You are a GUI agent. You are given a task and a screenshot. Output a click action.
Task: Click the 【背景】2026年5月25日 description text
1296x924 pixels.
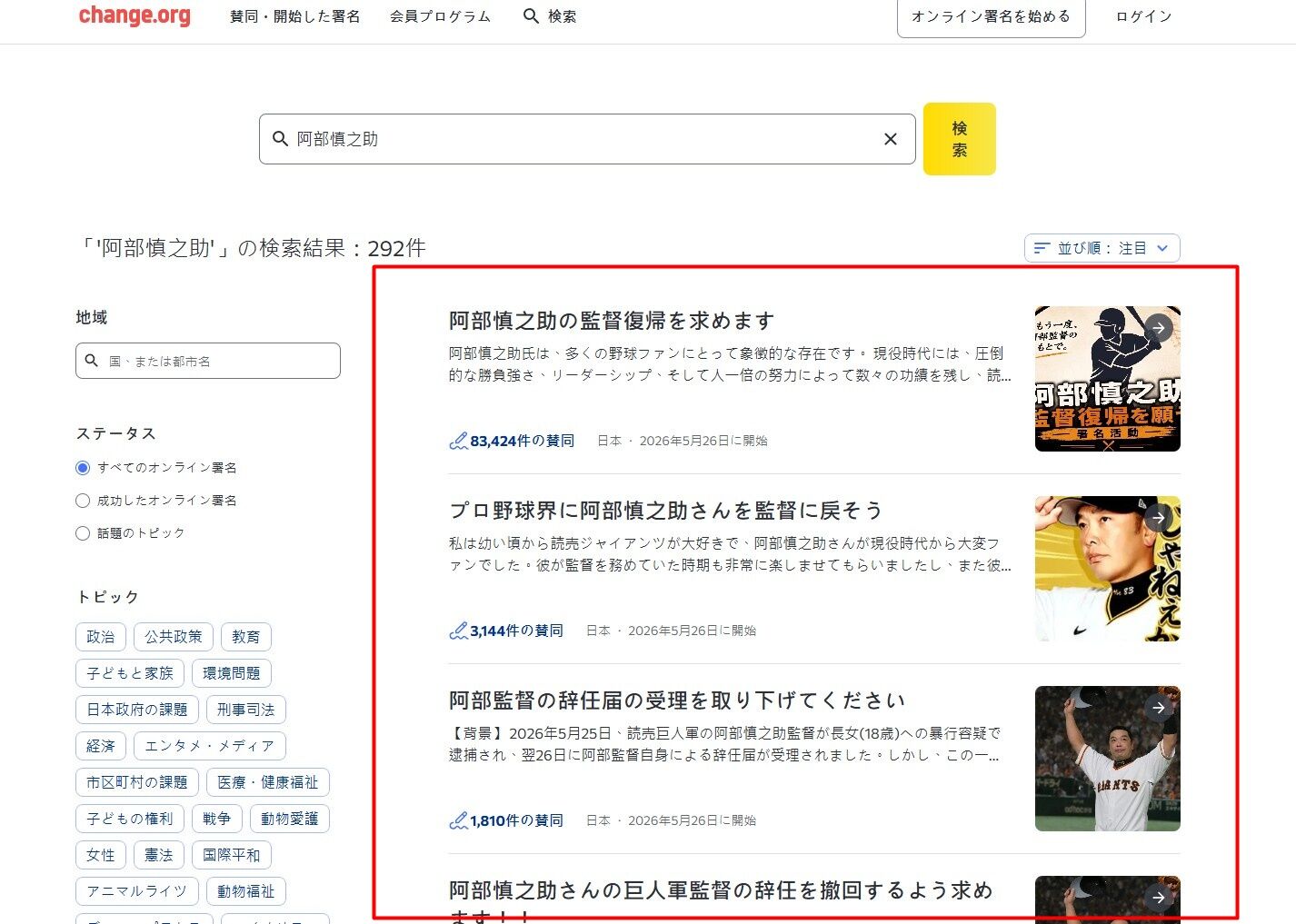point(724,744)
